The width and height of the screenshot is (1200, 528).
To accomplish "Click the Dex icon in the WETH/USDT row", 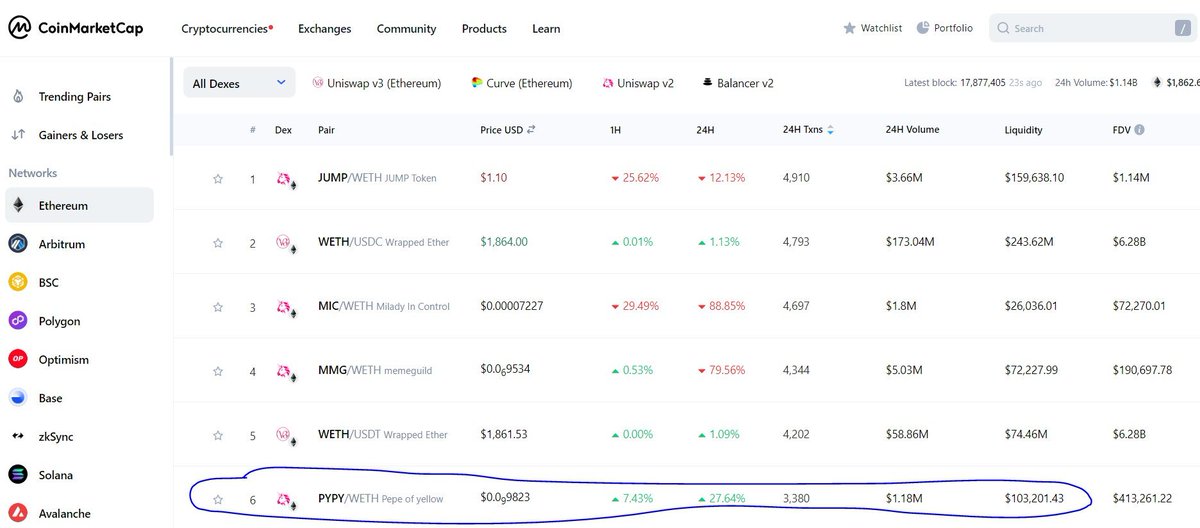I will point(286,435).
